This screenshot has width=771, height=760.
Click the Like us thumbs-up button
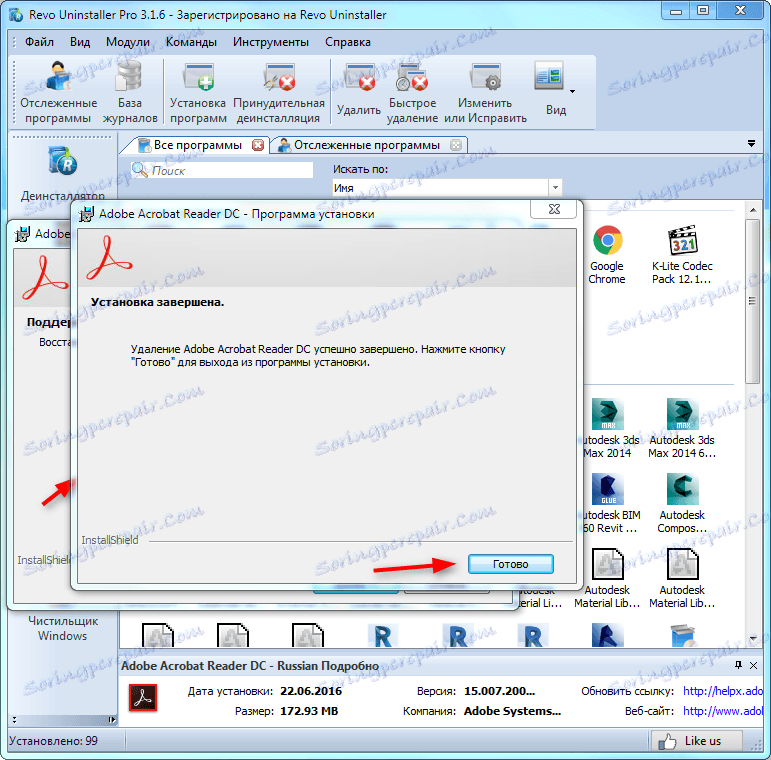(x=696, y=740)
